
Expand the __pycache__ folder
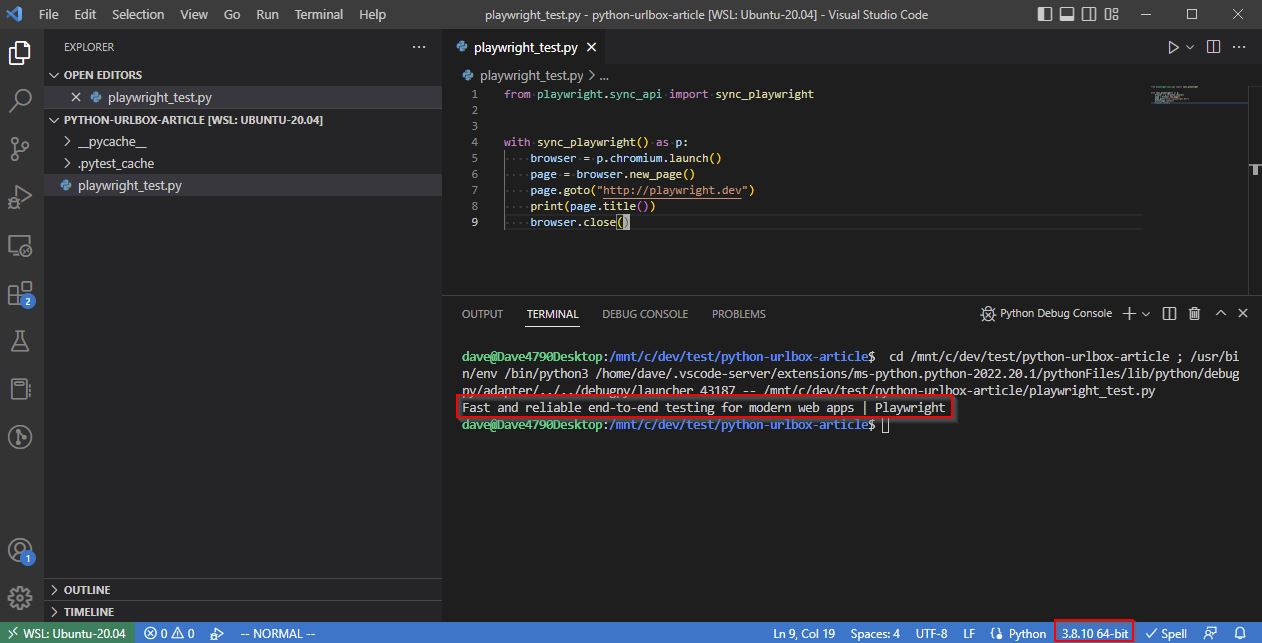click(111, 142)
